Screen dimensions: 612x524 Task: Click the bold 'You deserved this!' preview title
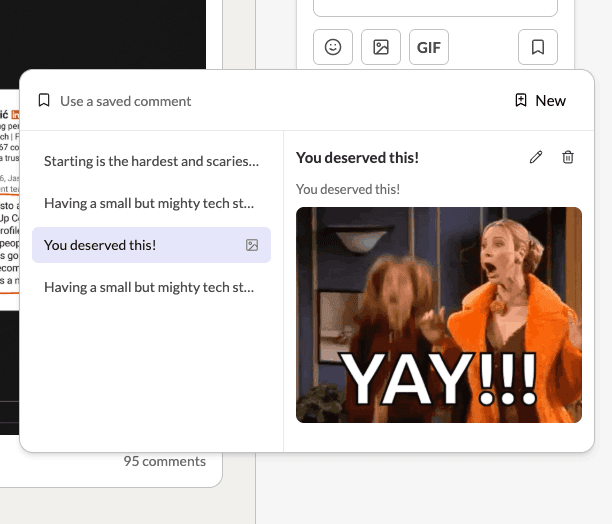358,158
